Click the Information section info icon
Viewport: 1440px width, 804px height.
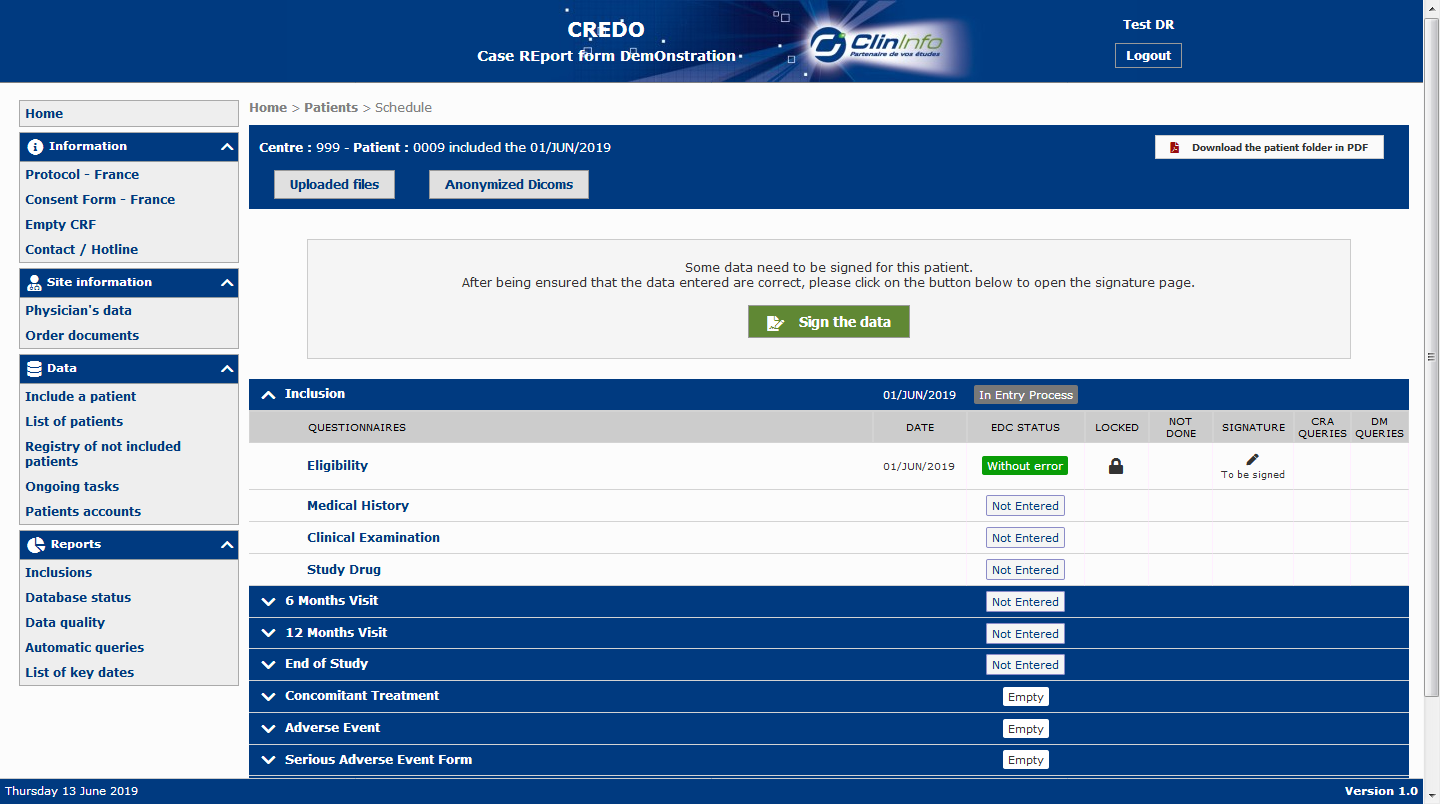pyautogui.click(x=35, y=147)
